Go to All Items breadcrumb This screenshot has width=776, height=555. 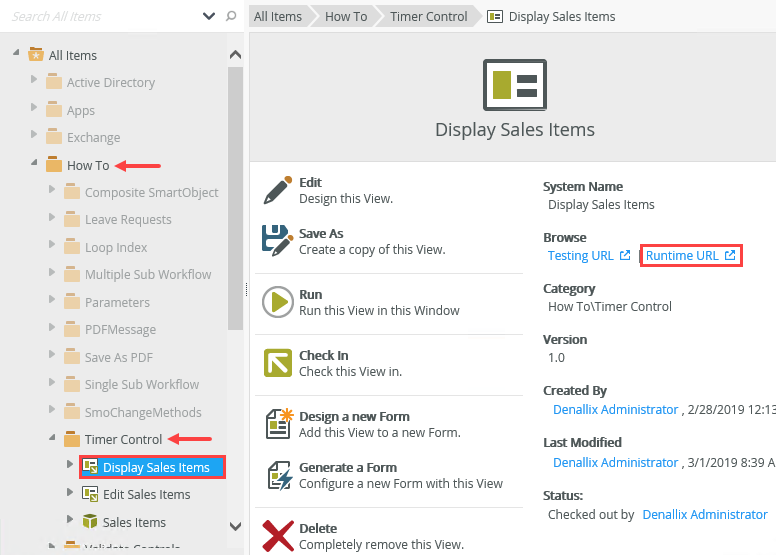[x=277, y=16]
